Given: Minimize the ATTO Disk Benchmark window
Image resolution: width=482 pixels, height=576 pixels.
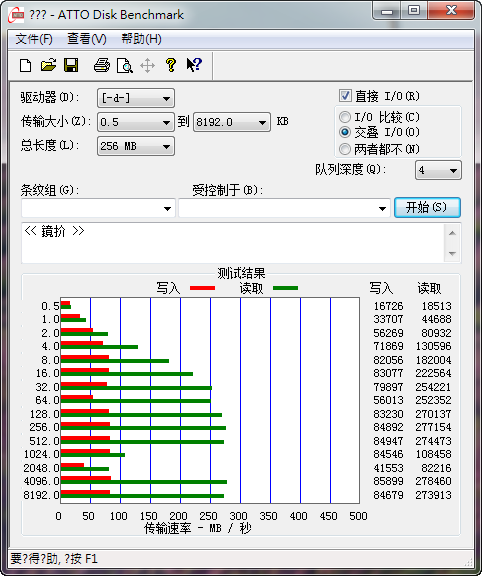Looking at the screenshot, I should tap(387, 11).
